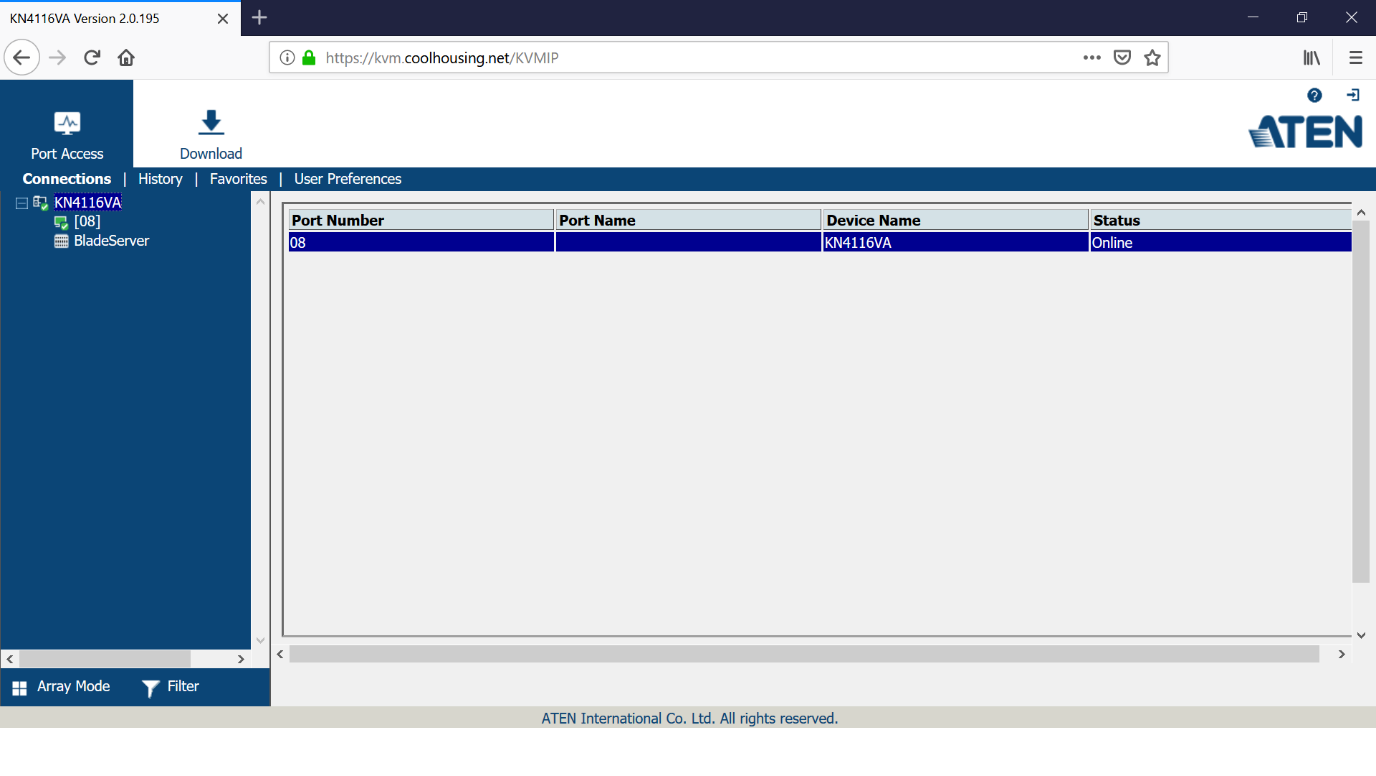Click the logout icon
This screenshot has height=776, width=1376.
pos(1353,95)
